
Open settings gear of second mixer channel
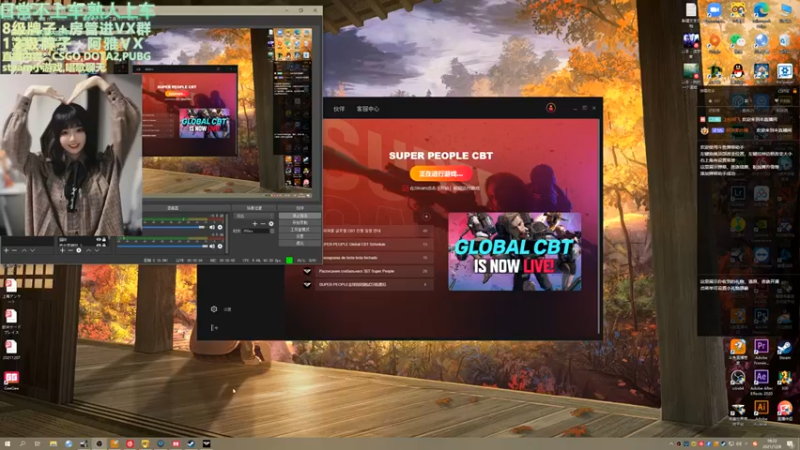pos(220,246)
